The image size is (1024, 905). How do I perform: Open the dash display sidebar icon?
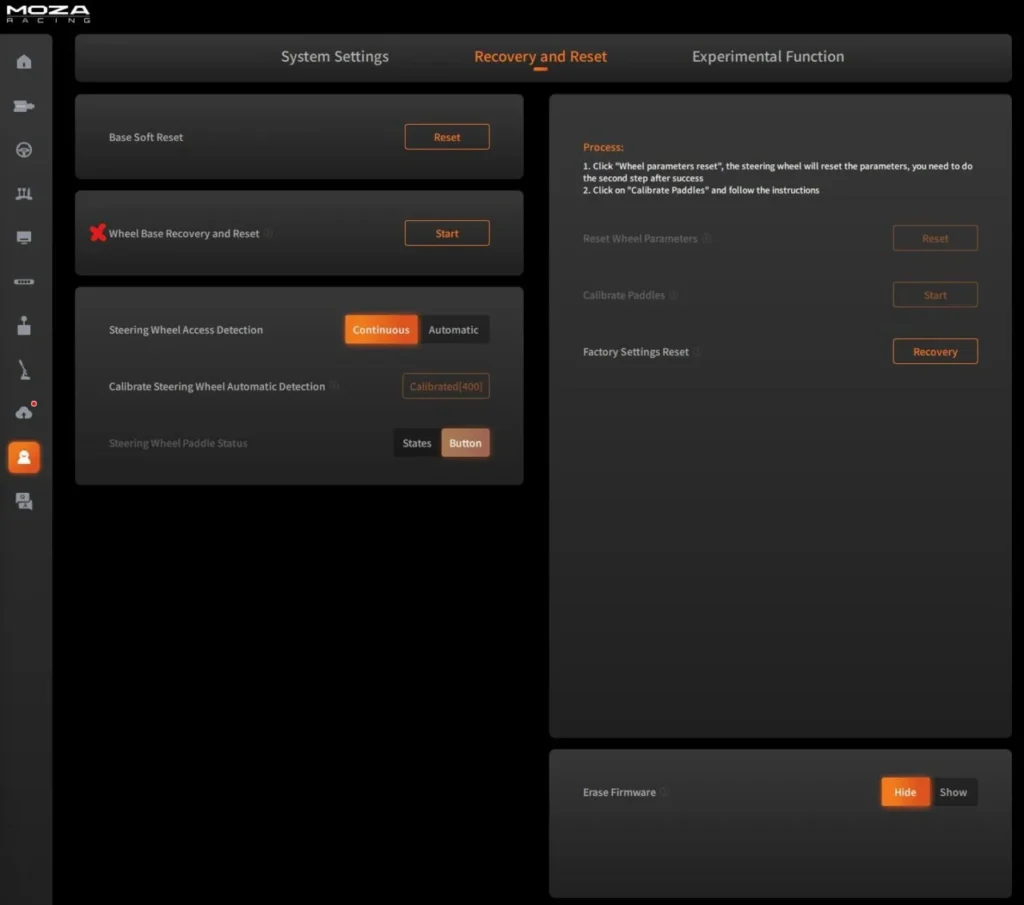pos(24,238)
